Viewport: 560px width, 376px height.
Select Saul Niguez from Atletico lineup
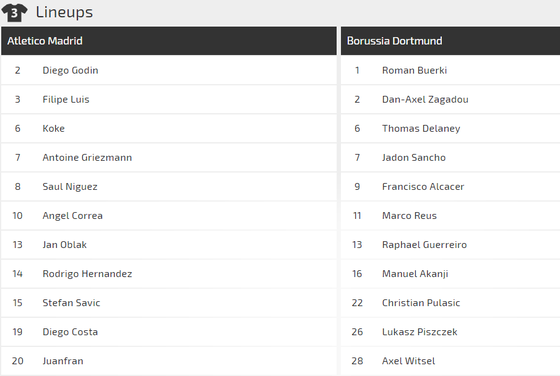tap(70, 187)
